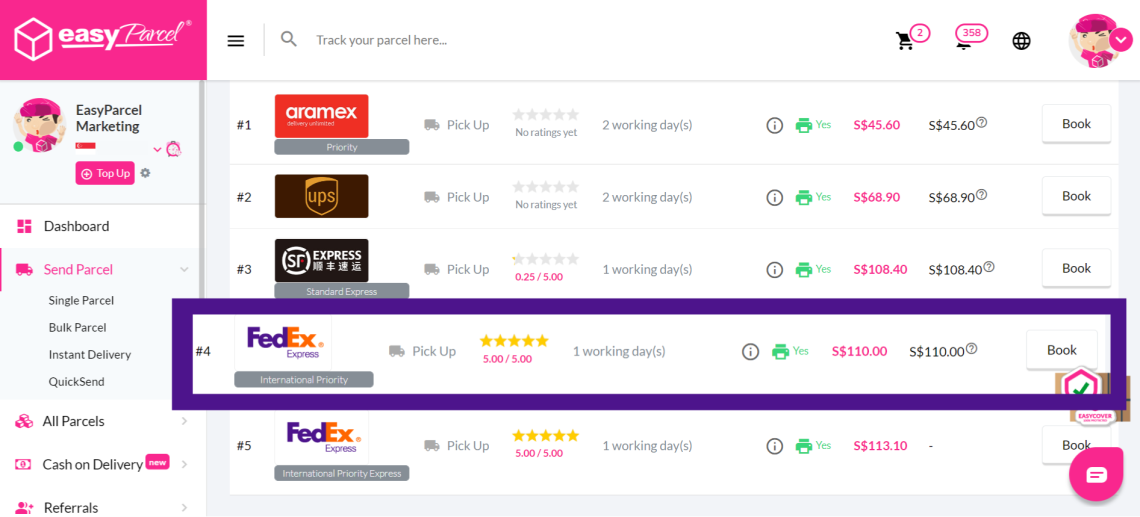The height and width of the screenshot is (517, 1140).
Task: Click the 5-star rating of FedEx International Priority
Action: [x=514, y=341]
